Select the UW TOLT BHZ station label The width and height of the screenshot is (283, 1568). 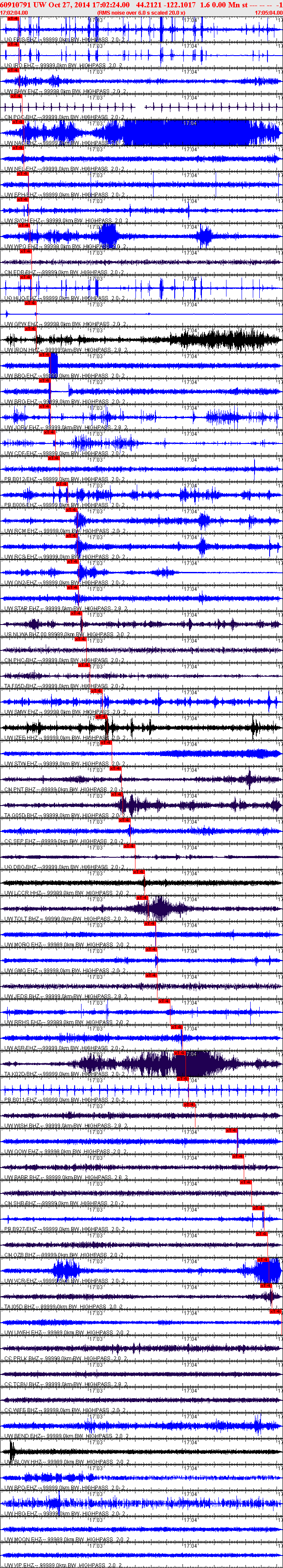pos(66,919)
